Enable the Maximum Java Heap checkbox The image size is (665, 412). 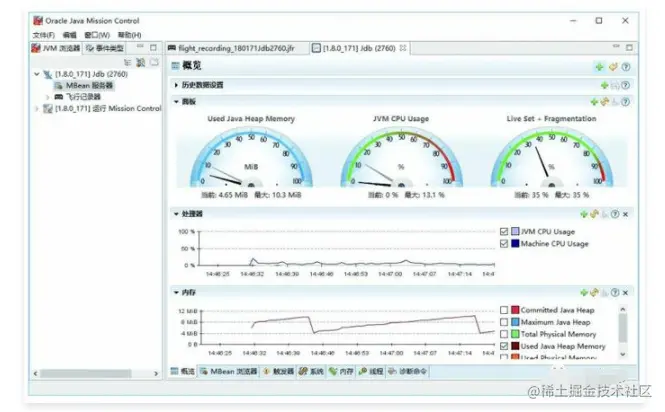(x=504, y=322)
